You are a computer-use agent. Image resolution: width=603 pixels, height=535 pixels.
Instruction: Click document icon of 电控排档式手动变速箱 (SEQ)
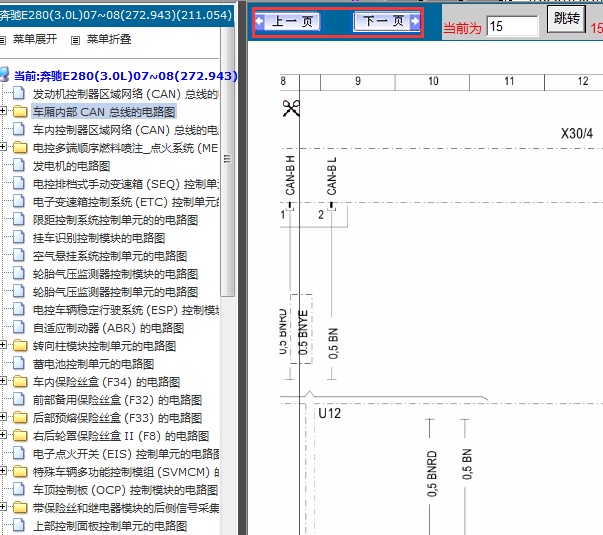click(19, 183)
